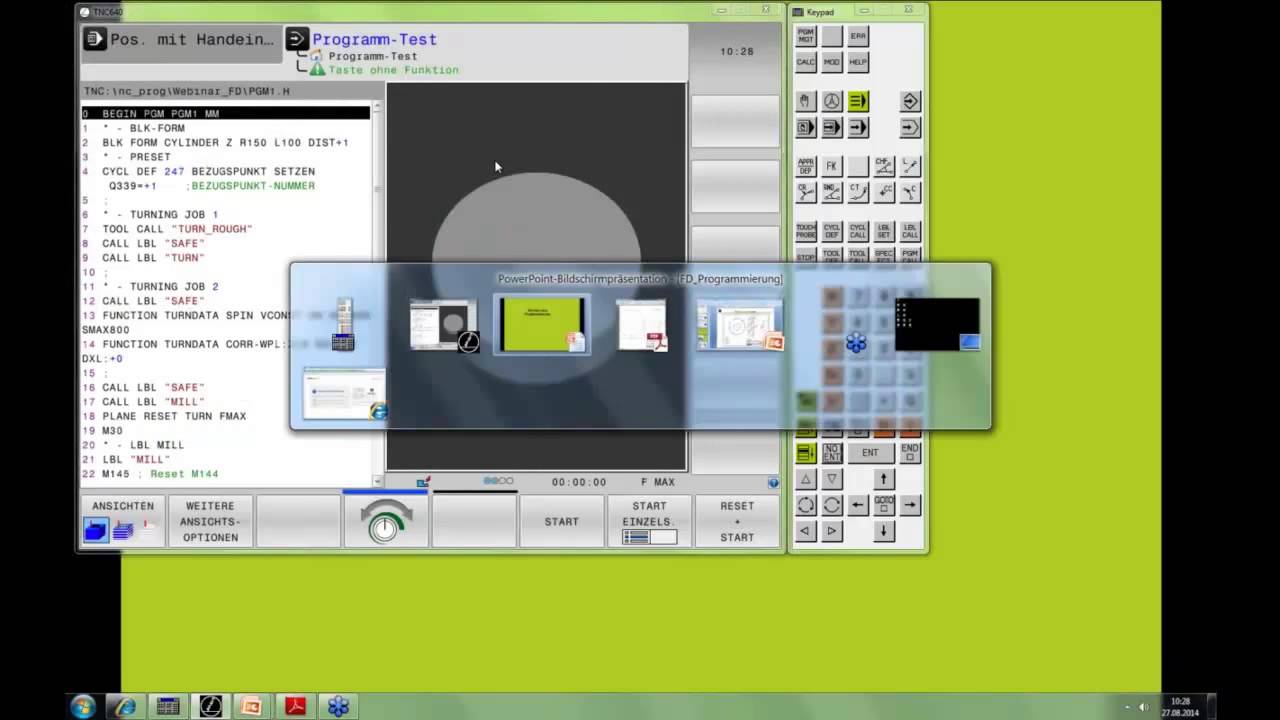This screenshot has height=720, width=1280.
Task: Select the PowerPoint slideshow thumbnail in switcher
Action: point(542,324)
